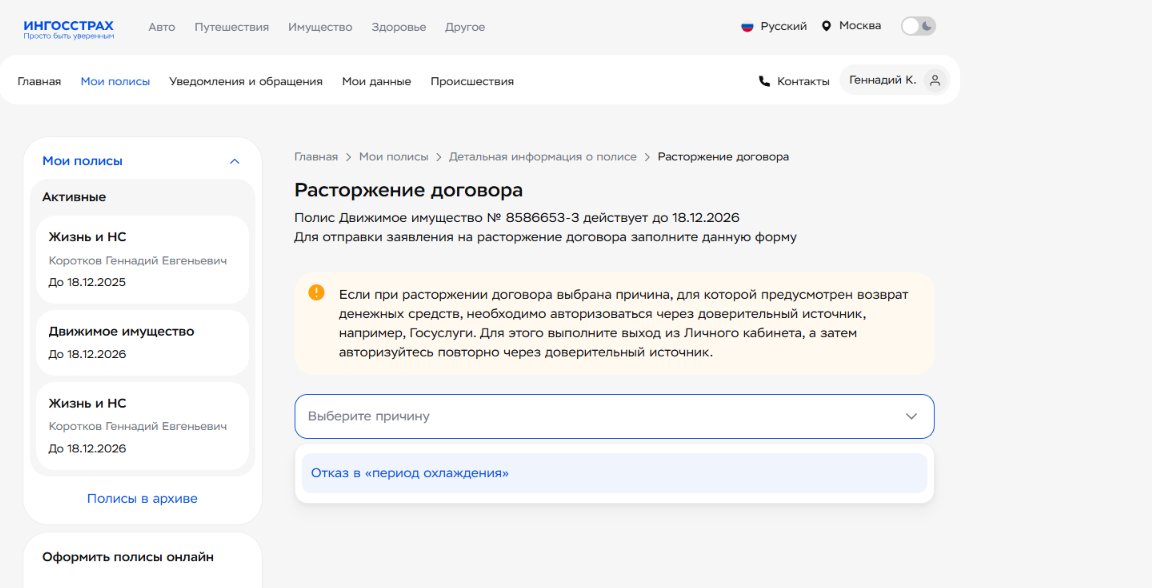The image size is (1152, 588).
Task: Open the Путешествия menu
Action: pyautogui.click(x=231, y=27)
